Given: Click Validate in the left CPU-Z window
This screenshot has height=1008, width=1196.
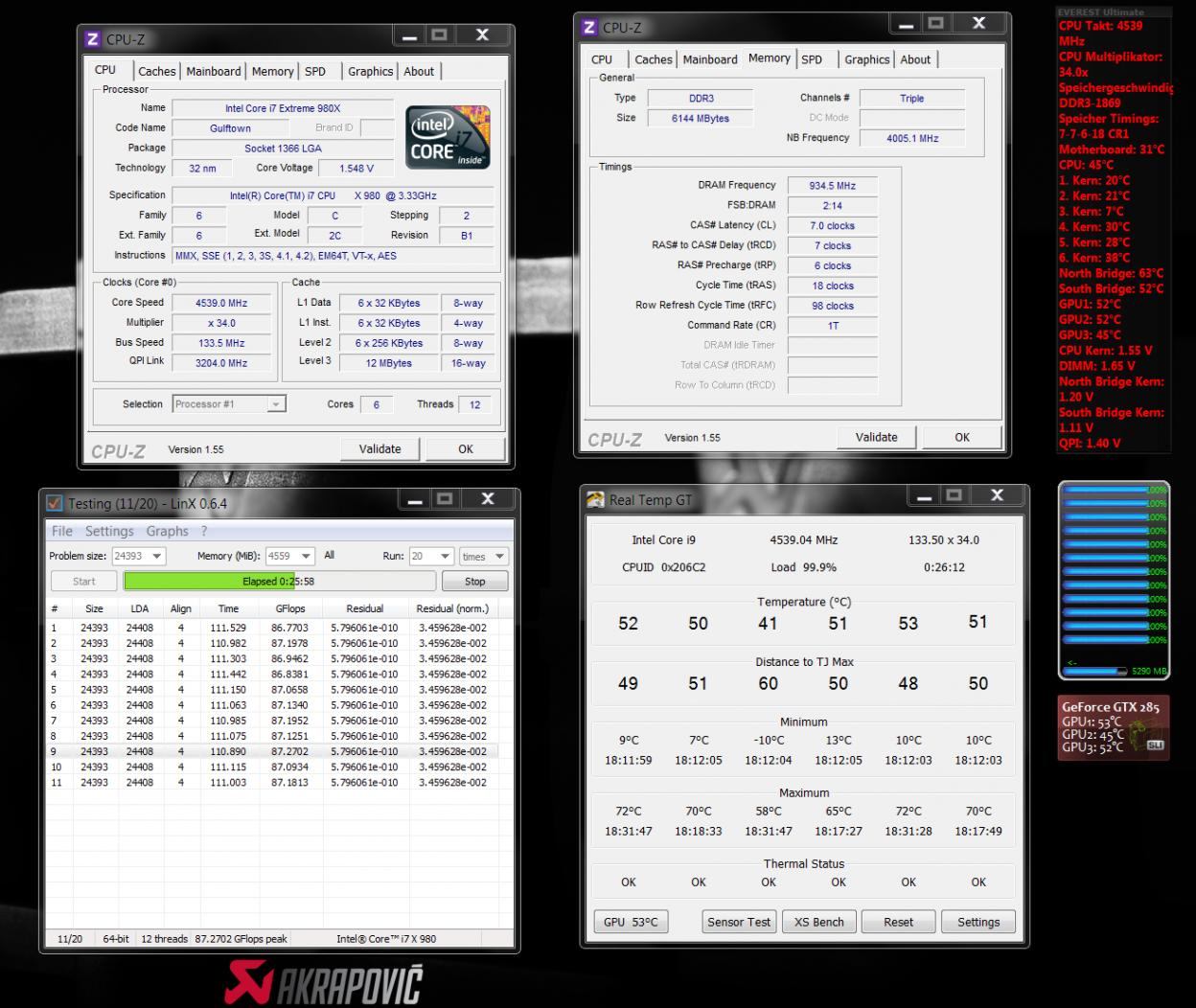Looking at the screenshot, I should point(380,448).
